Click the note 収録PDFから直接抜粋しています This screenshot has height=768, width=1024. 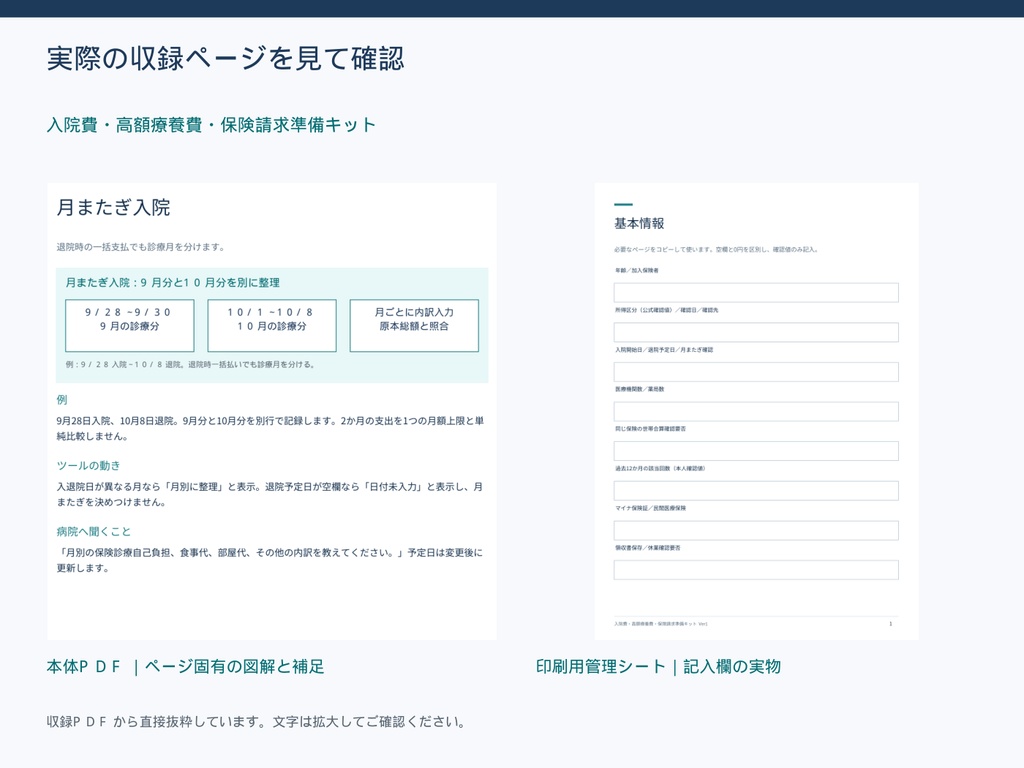[256, 722]
